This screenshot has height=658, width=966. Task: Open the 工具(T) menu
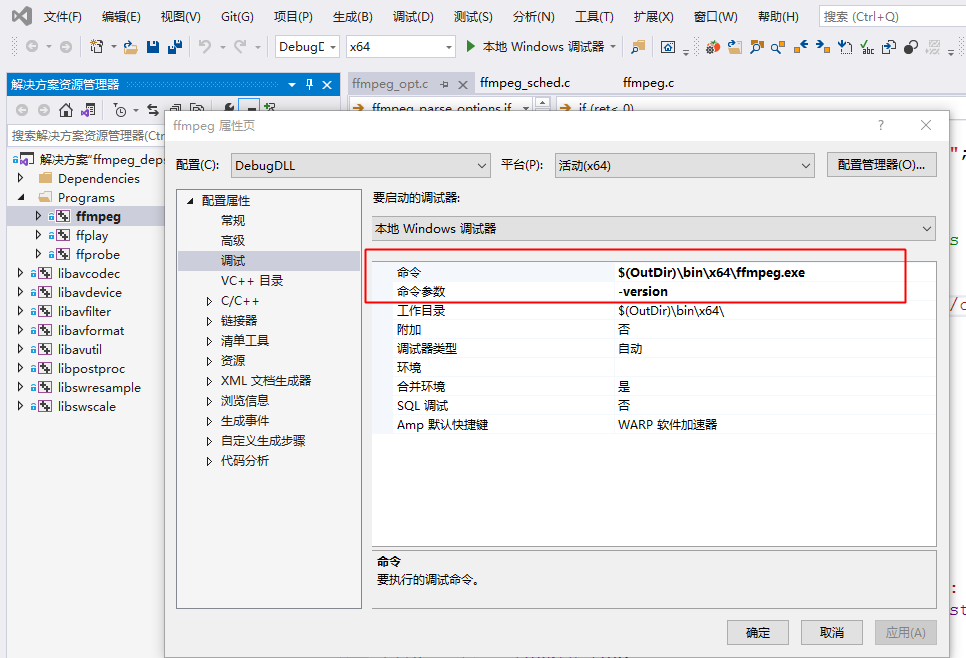[595, 17]
